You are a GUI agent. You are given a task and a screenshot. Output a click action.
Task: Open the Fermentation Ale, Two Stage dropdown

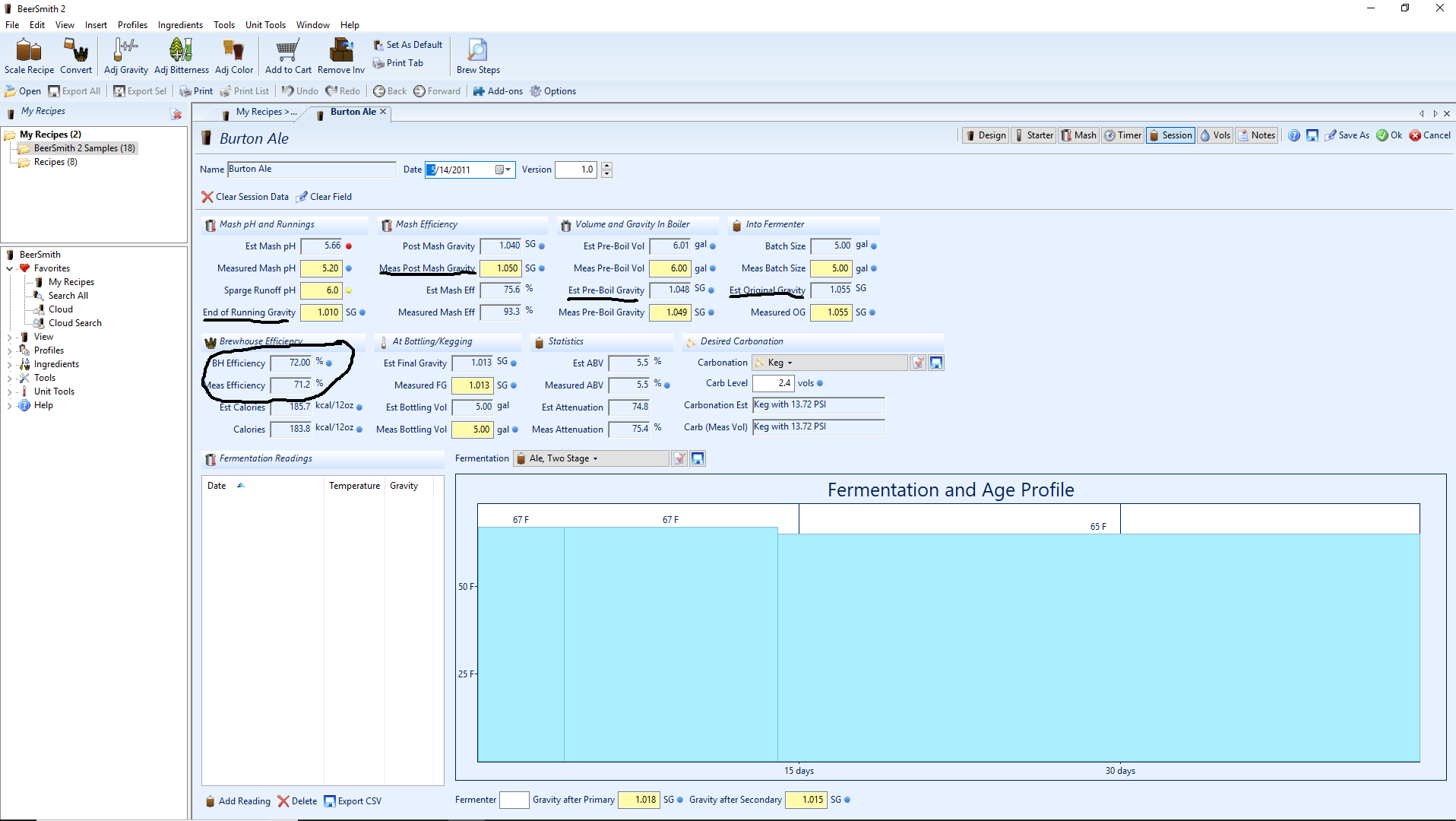point(591,458)
